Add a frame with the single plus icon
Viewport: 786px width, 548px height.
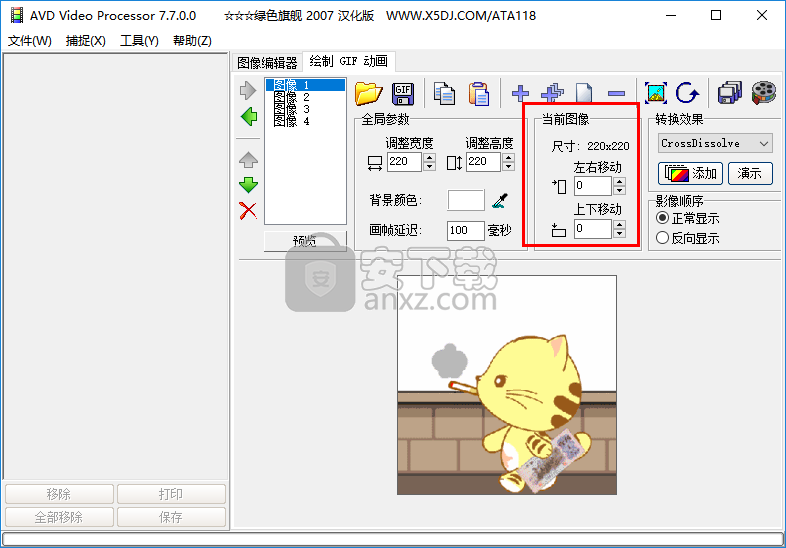tap(520, 93)
